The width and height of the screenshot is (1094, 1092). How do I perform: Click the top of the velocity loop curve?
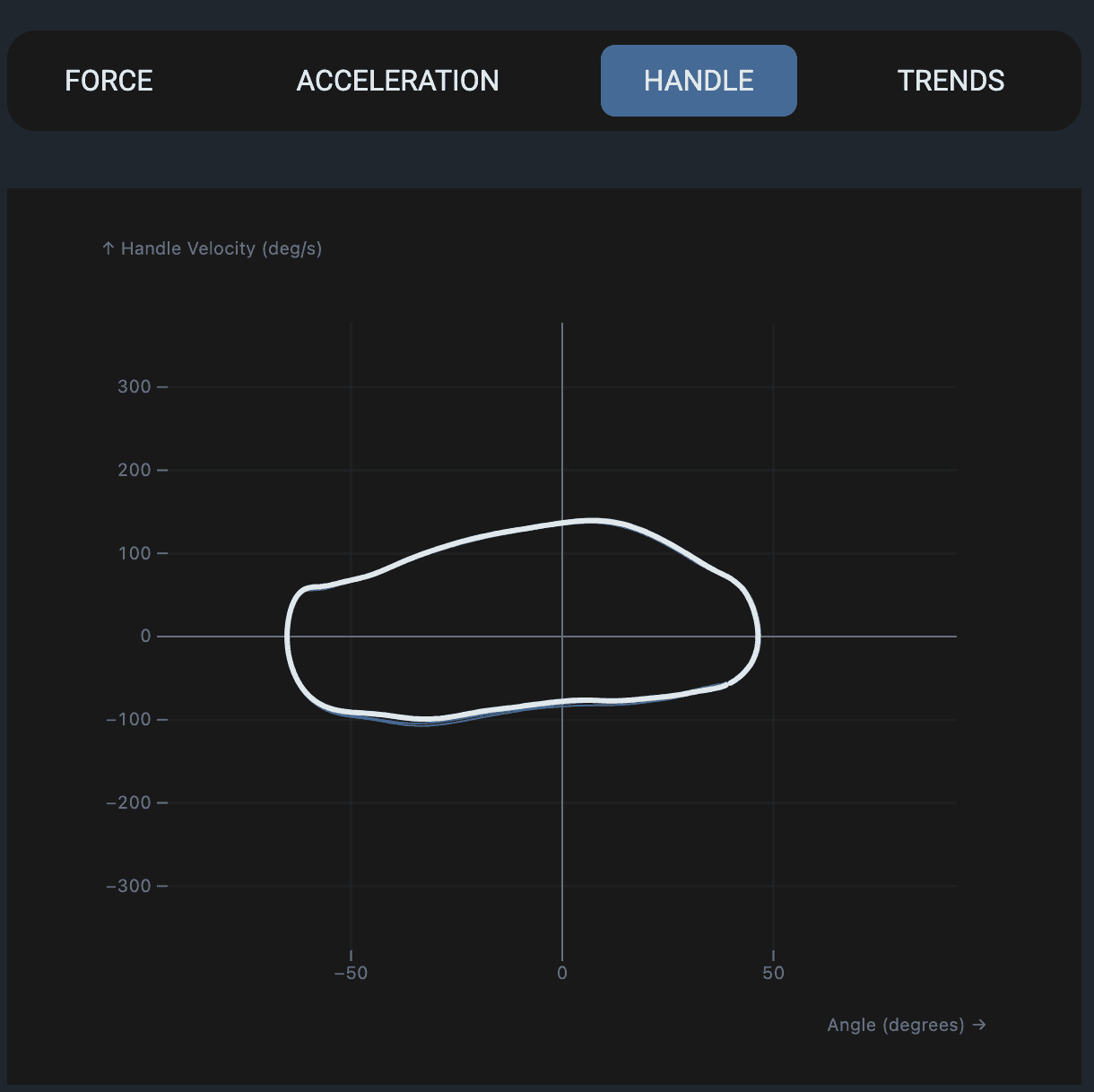point(592,520)
